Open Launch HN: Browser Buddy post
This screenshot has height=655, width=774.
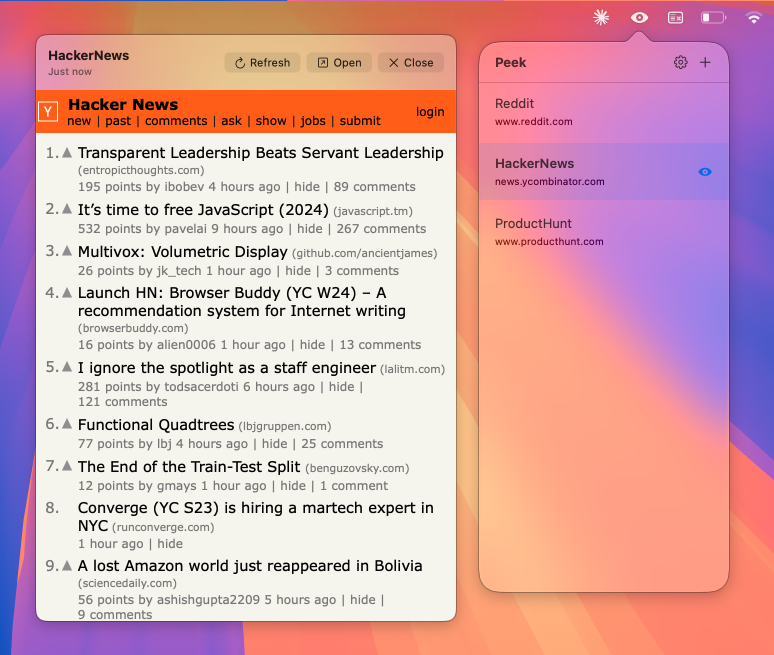click(x=242, y=302)
